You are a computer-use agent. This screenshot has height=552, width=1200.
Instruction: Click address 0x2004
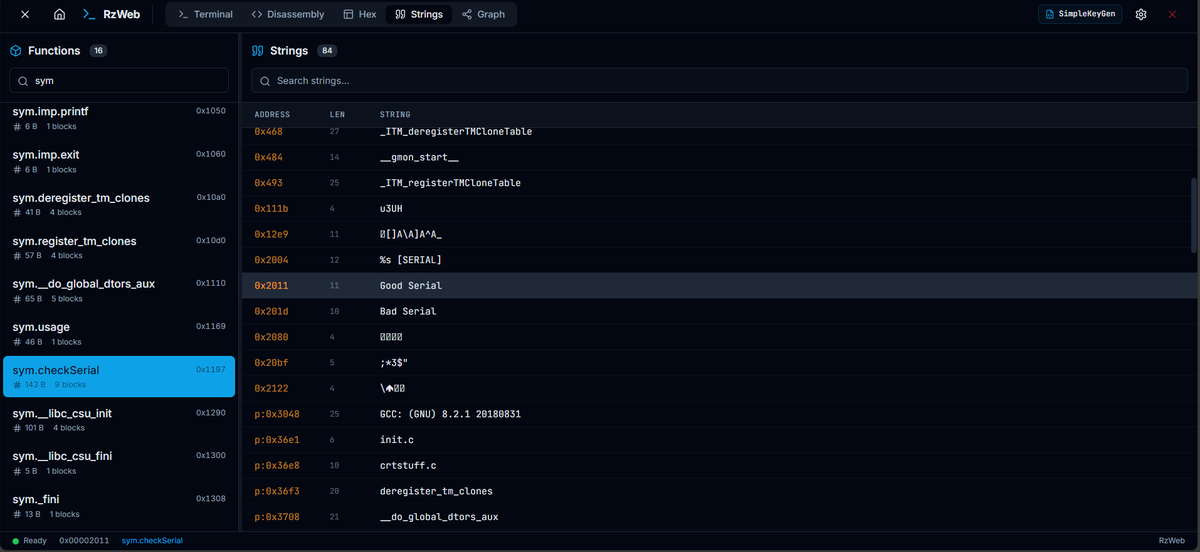point(271,260)
